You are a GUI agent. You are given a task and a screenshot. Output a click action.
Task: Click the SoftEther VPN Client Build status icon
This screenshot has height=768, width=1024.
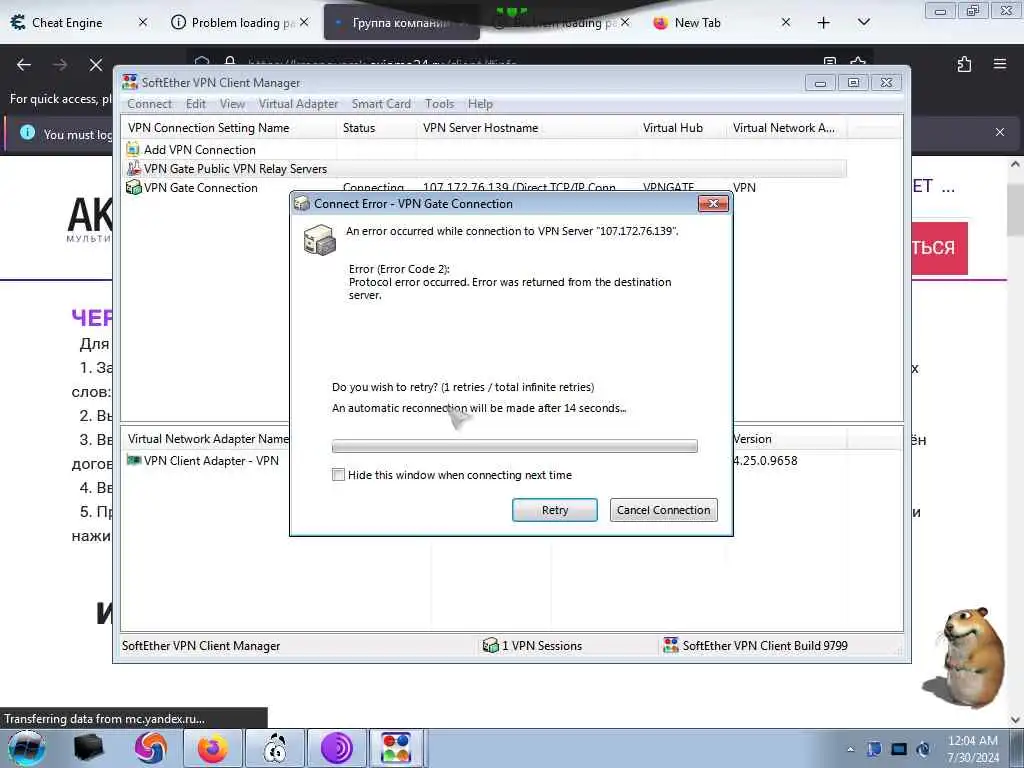pos(671,646)
